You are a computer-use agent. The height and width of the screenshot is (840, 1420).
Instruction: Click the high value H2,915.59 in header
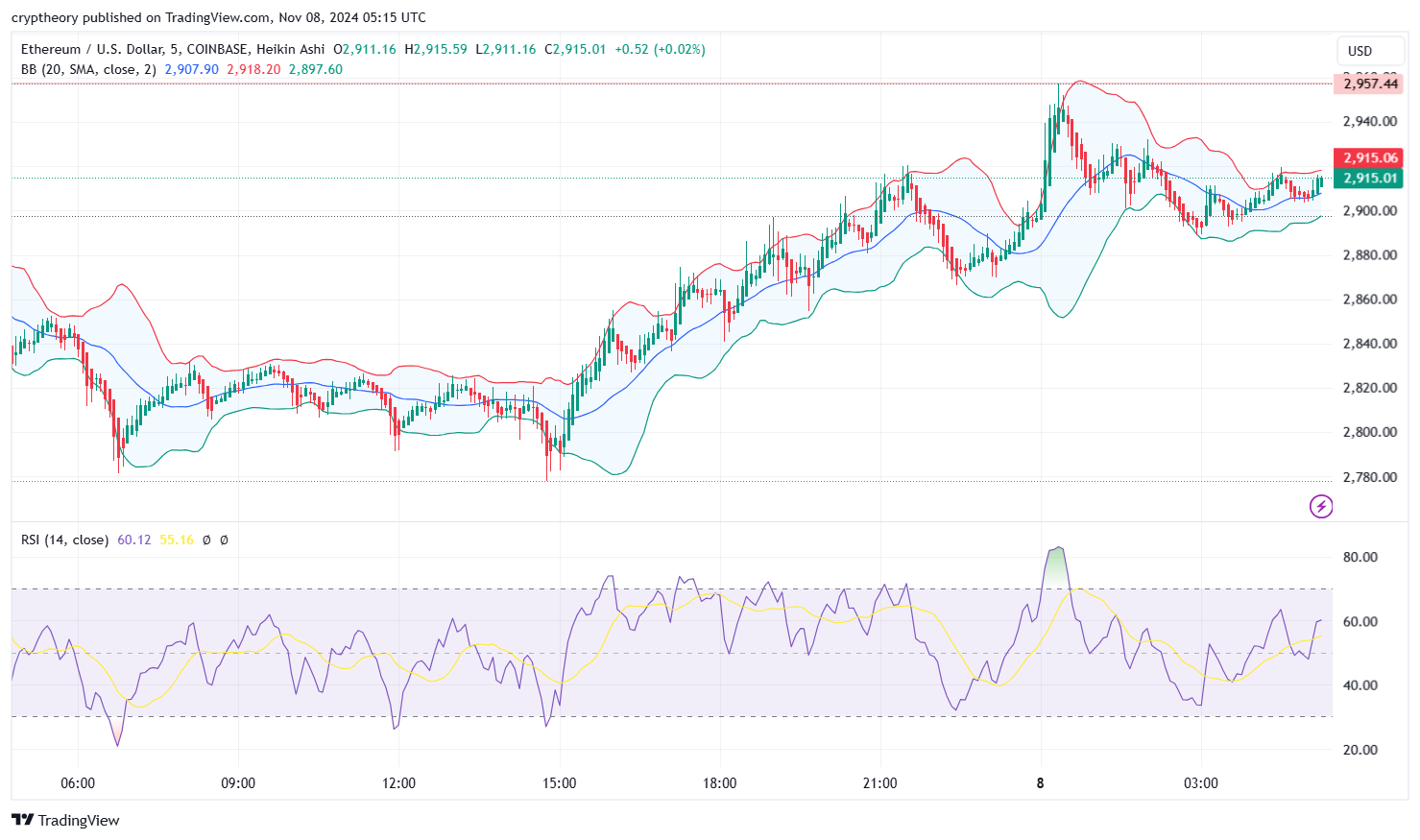(x=436, y=49)
